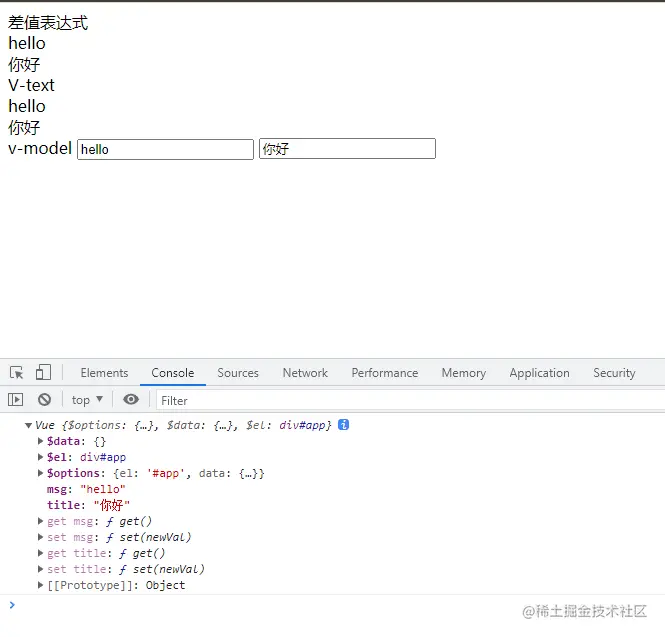Clear console with the ban icon

pos(44,400)
